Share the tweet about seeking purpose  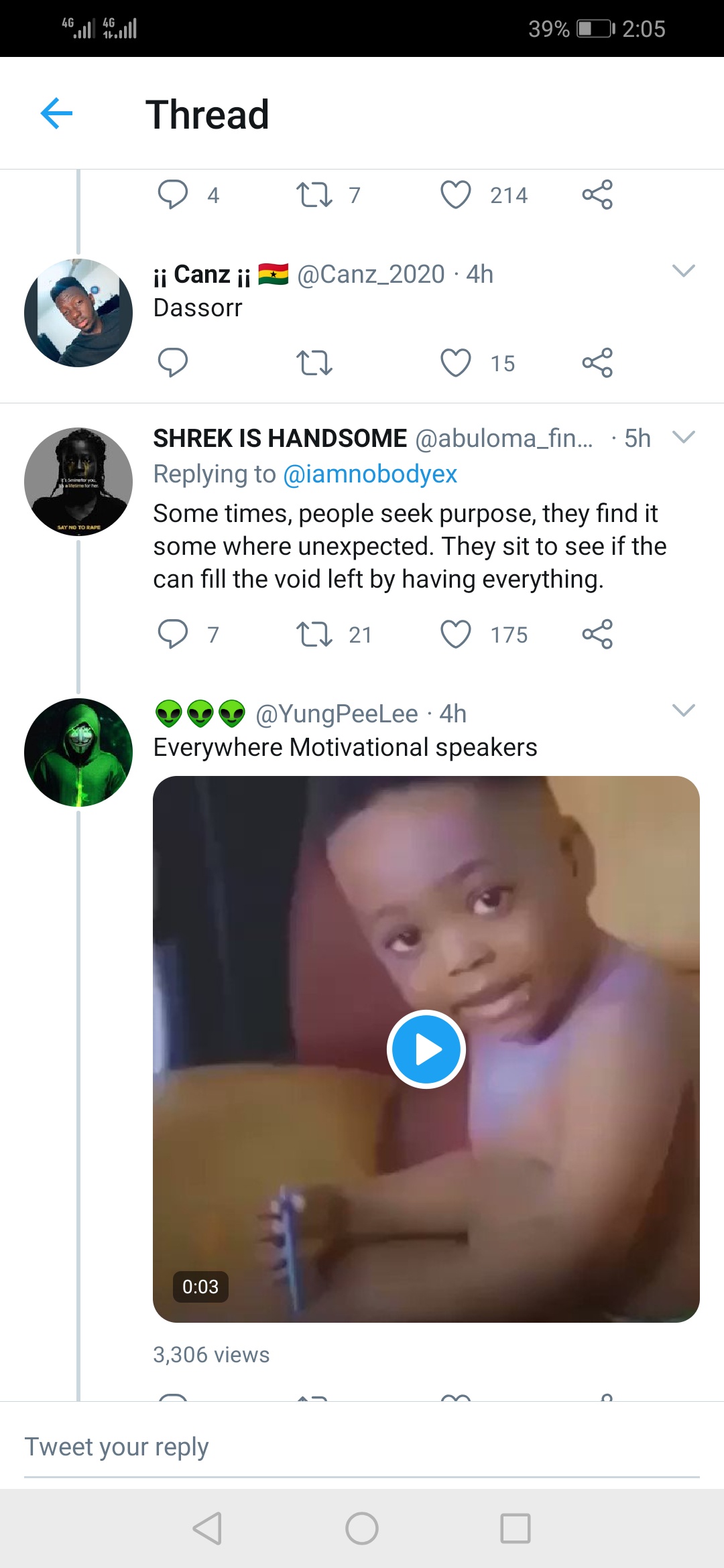click(x=597, y=634)
